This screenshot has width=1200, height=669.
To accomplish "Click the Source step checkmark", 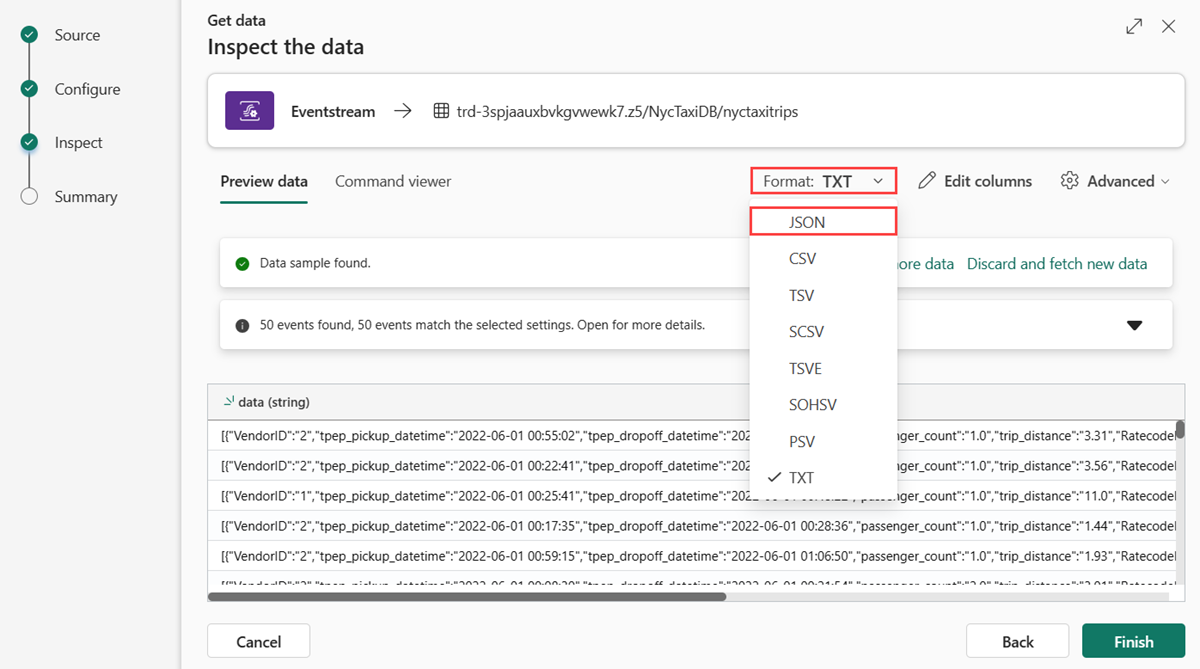I will 29,34.
